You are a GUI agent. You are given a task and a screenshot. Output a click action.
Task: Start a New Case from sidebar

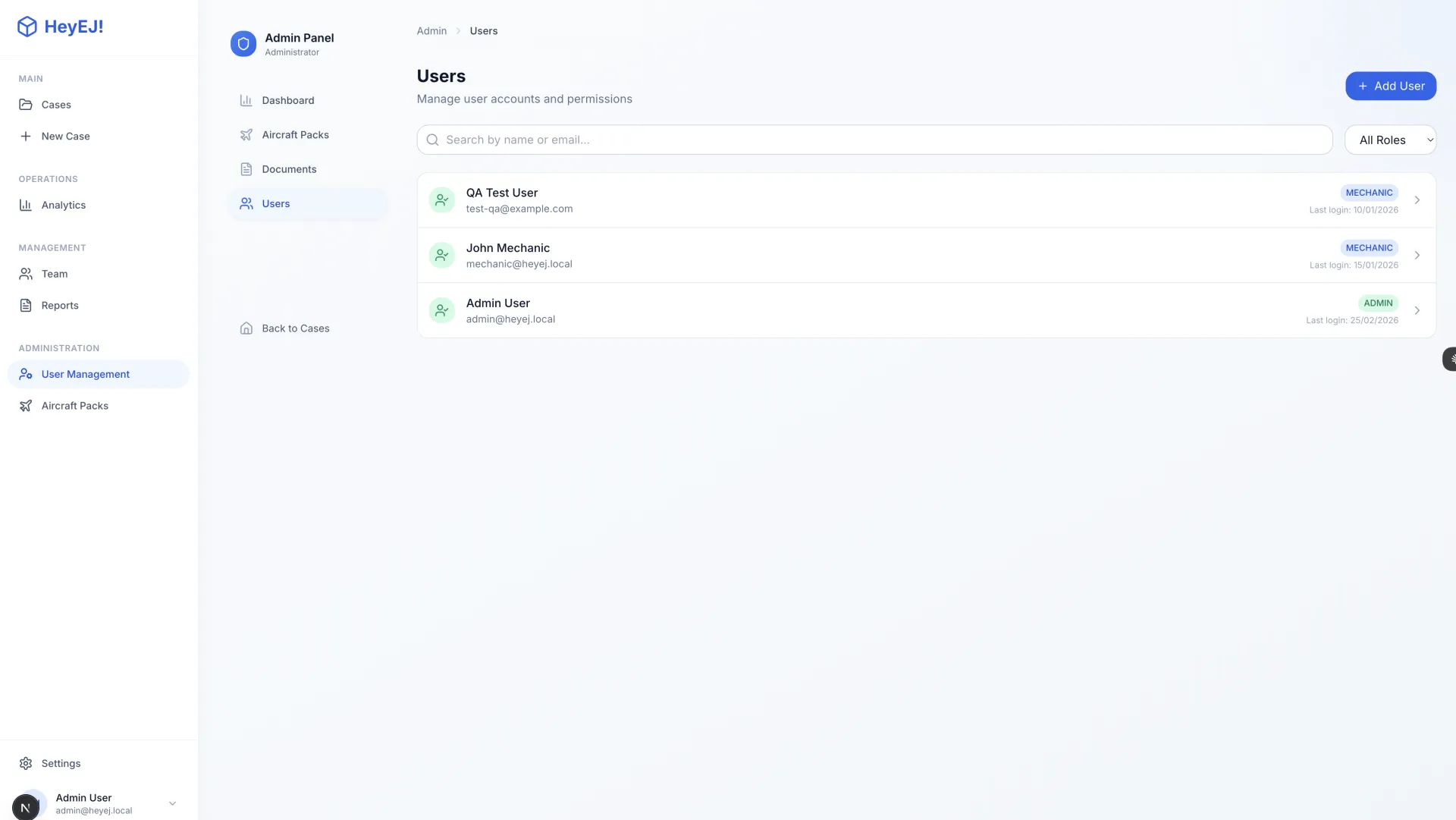tap(65, 137)
